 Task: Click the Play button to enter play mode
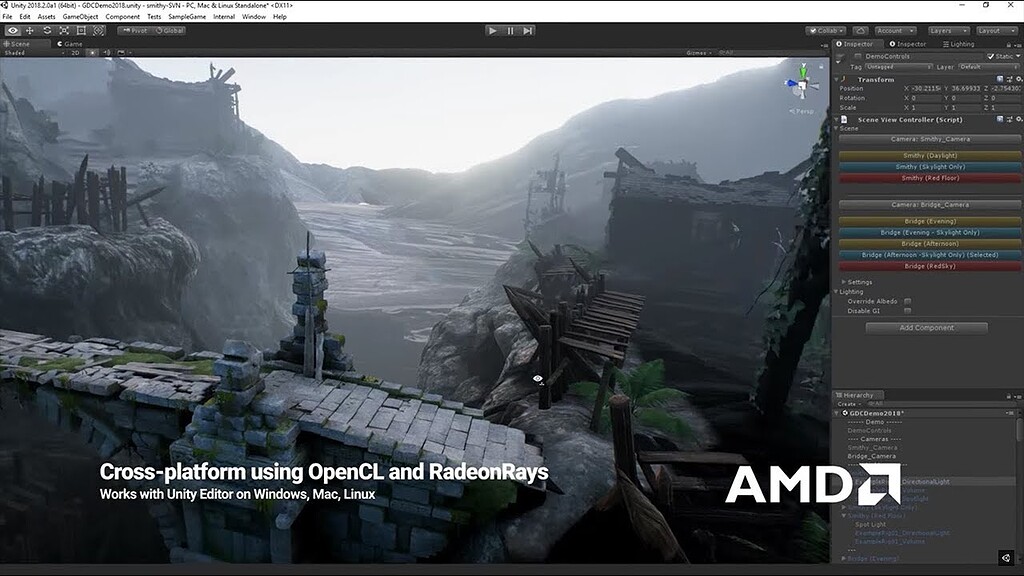coord(493,30)
